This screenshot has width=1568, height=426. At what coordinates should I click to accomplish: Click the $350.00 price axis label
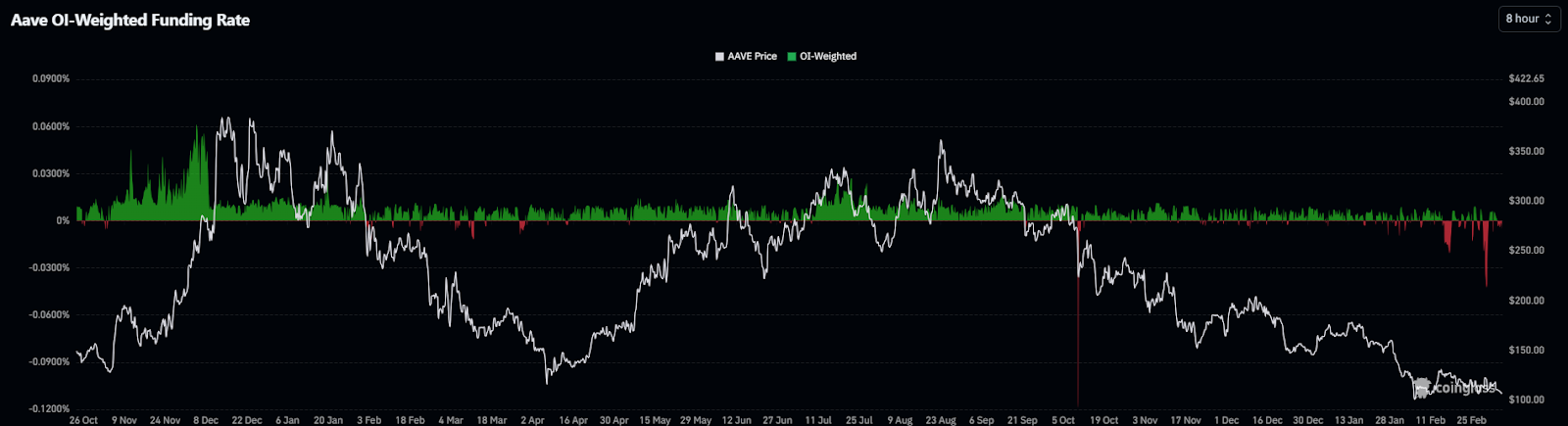click(x=1527, y=152)
